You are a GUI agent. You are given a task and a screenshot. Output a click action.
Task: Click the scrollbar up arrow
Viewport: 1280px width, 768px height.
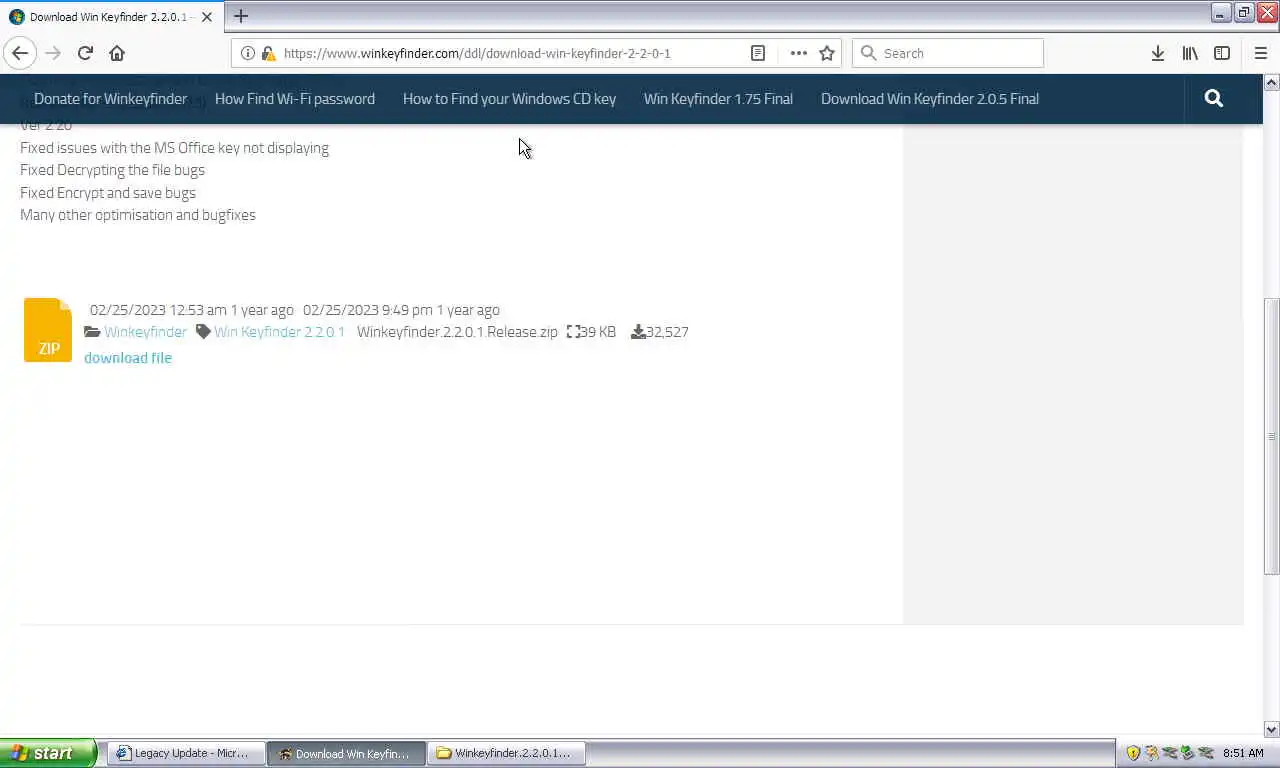(x=1271, y=83)
